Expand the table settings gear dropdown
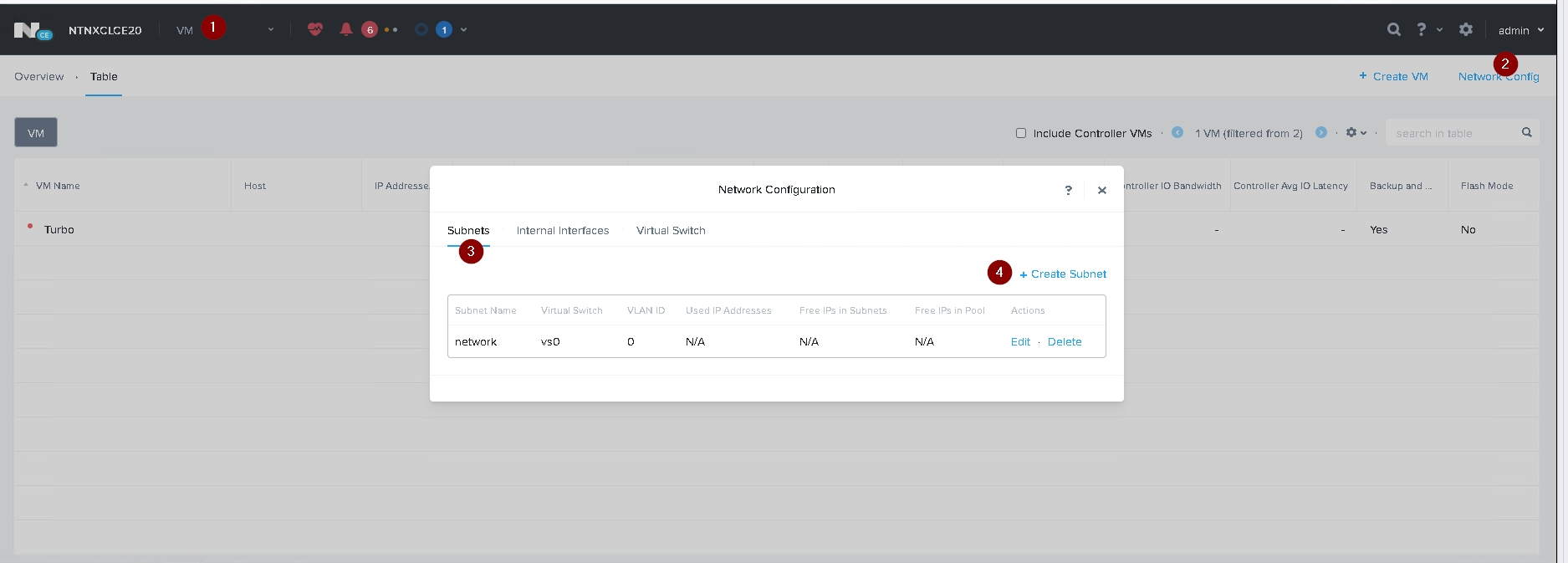Viewport: 1568px width, 563px height. (1356, 133)
